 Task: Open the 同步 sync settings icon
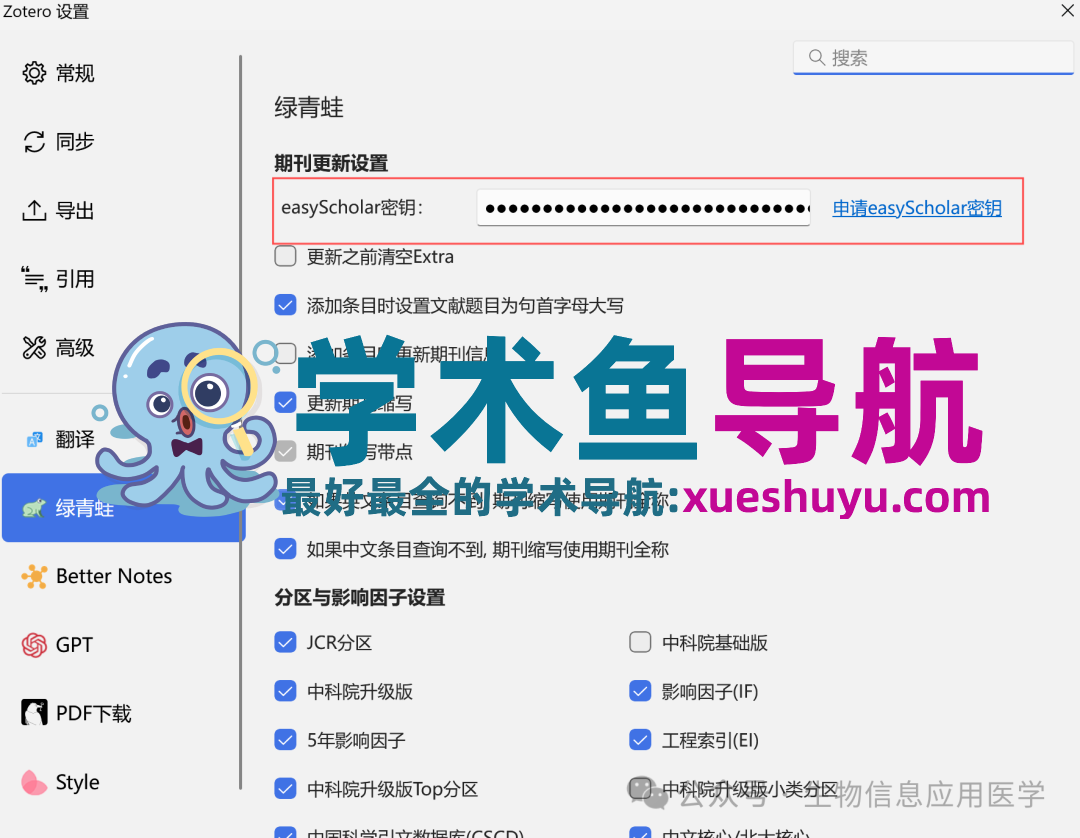[34, 142]
